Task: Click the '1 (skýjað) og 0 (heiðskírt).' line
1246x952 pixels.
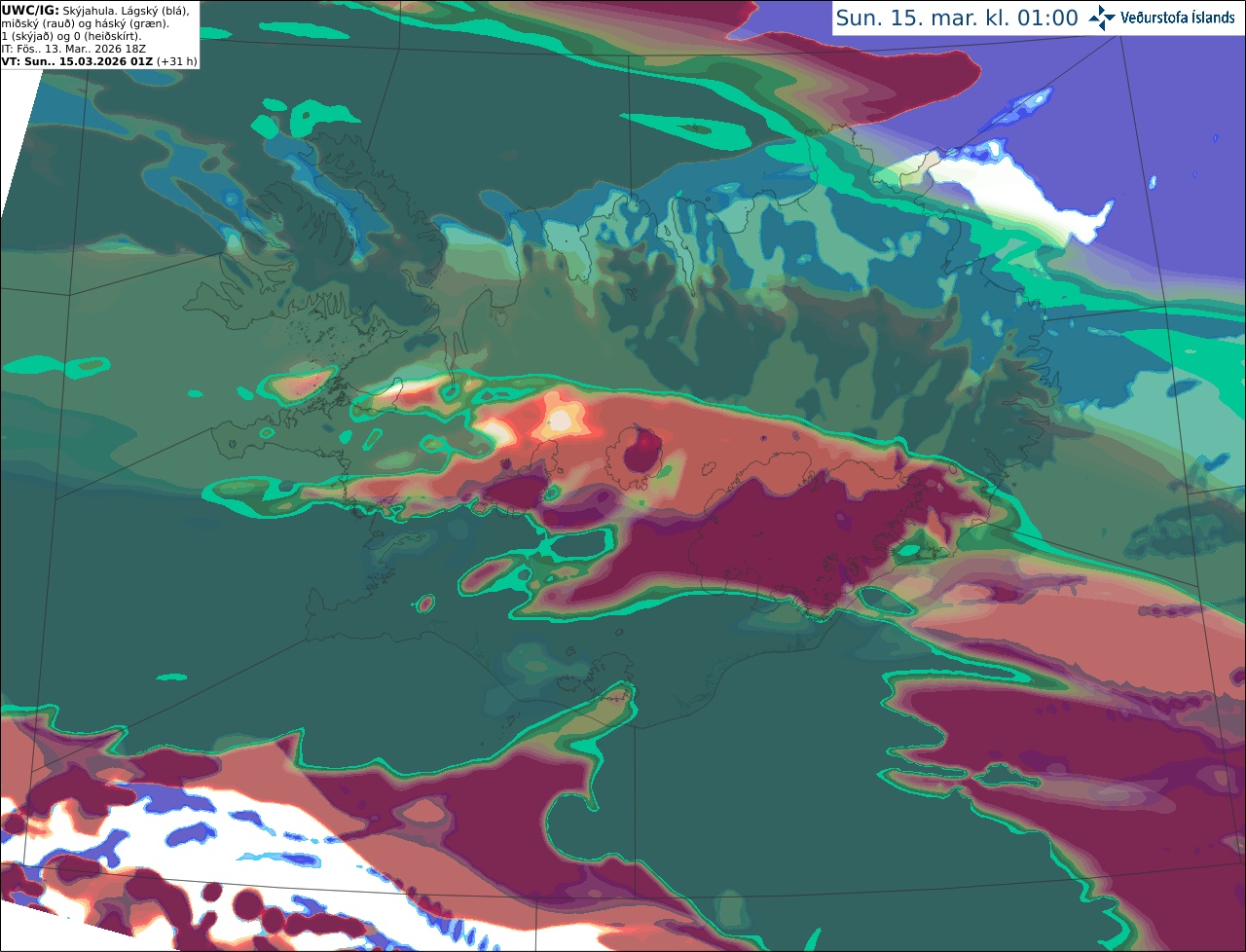Action: pos(71,36)
